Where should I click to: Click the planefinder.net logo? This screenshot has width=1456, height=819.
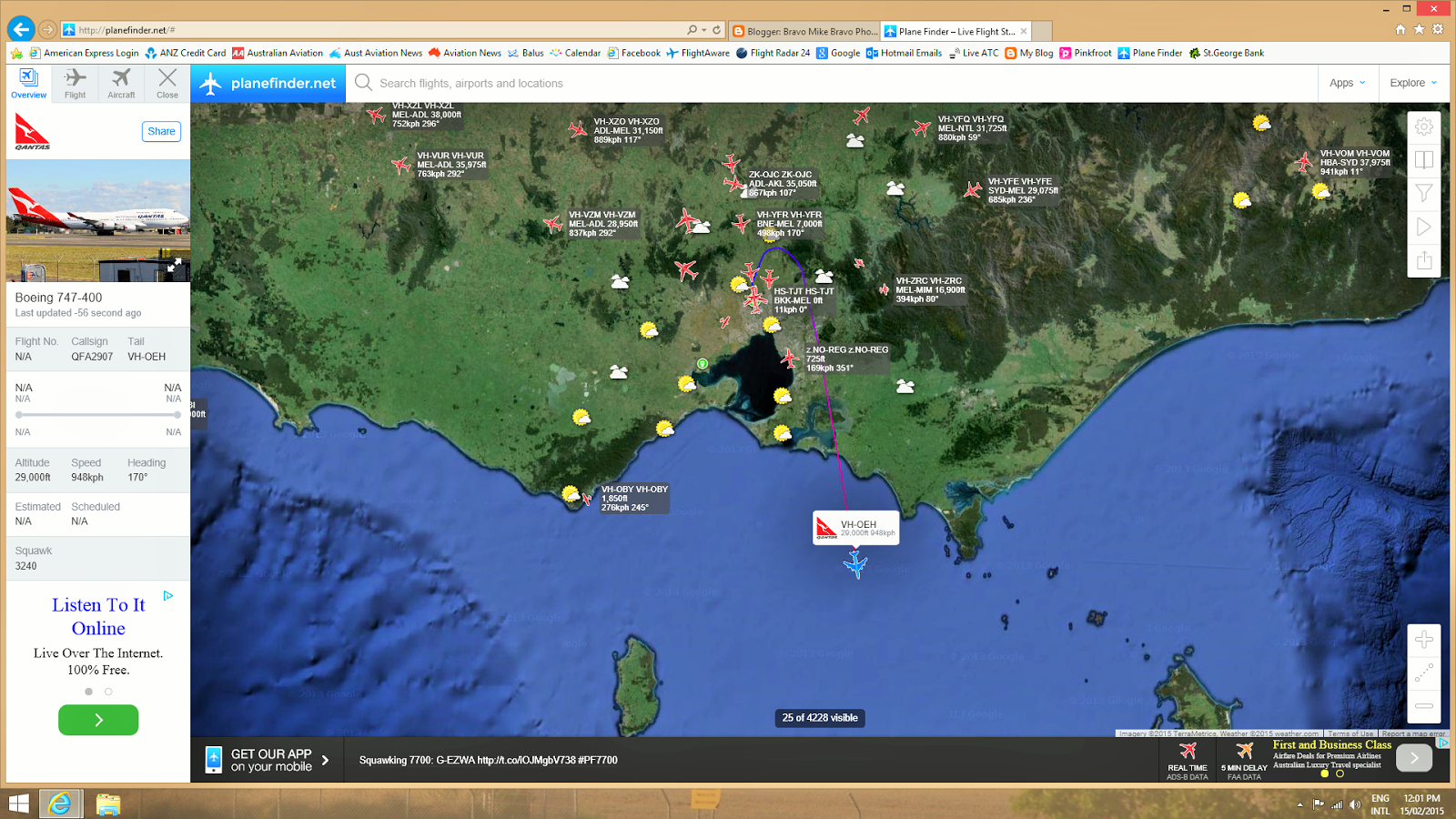[268, 84]
